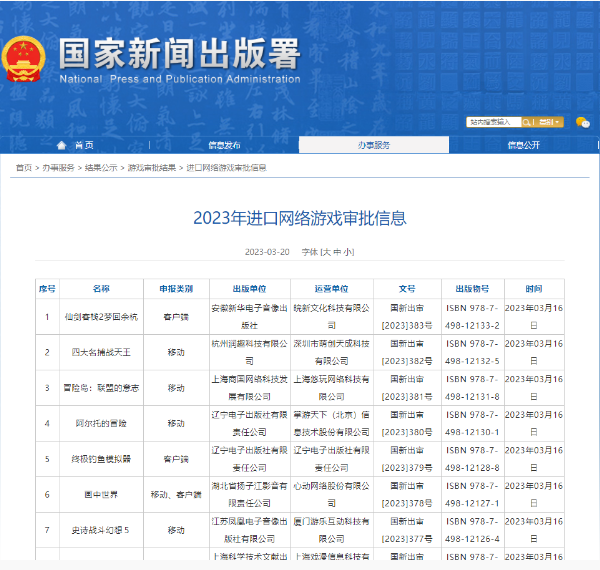Screen dimensions: 600x570
Task: Click the 出版物号 column header
Action: pos(472,289)
